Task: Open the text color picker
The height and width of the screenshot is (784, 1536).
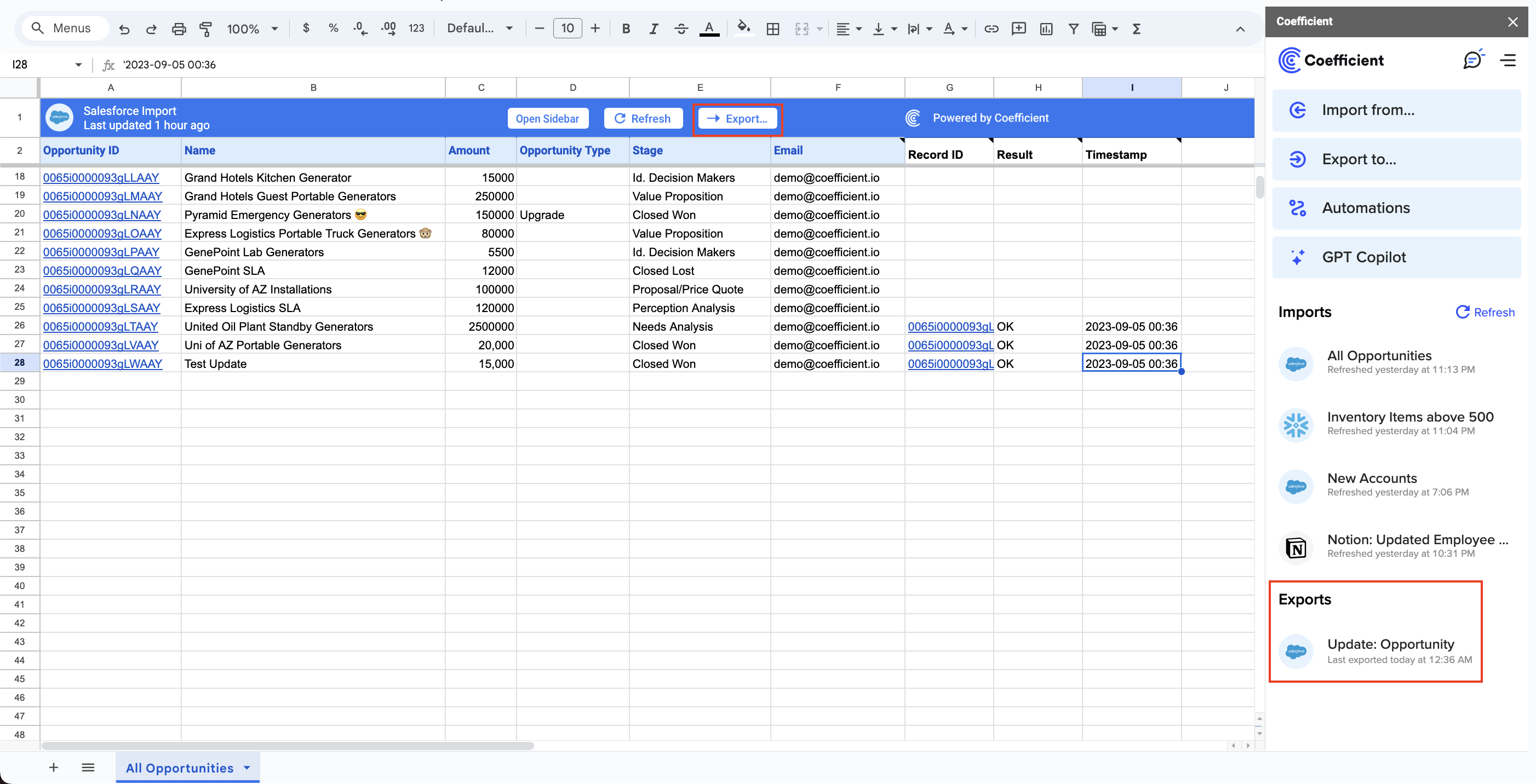Action: [x=709, y=28]
